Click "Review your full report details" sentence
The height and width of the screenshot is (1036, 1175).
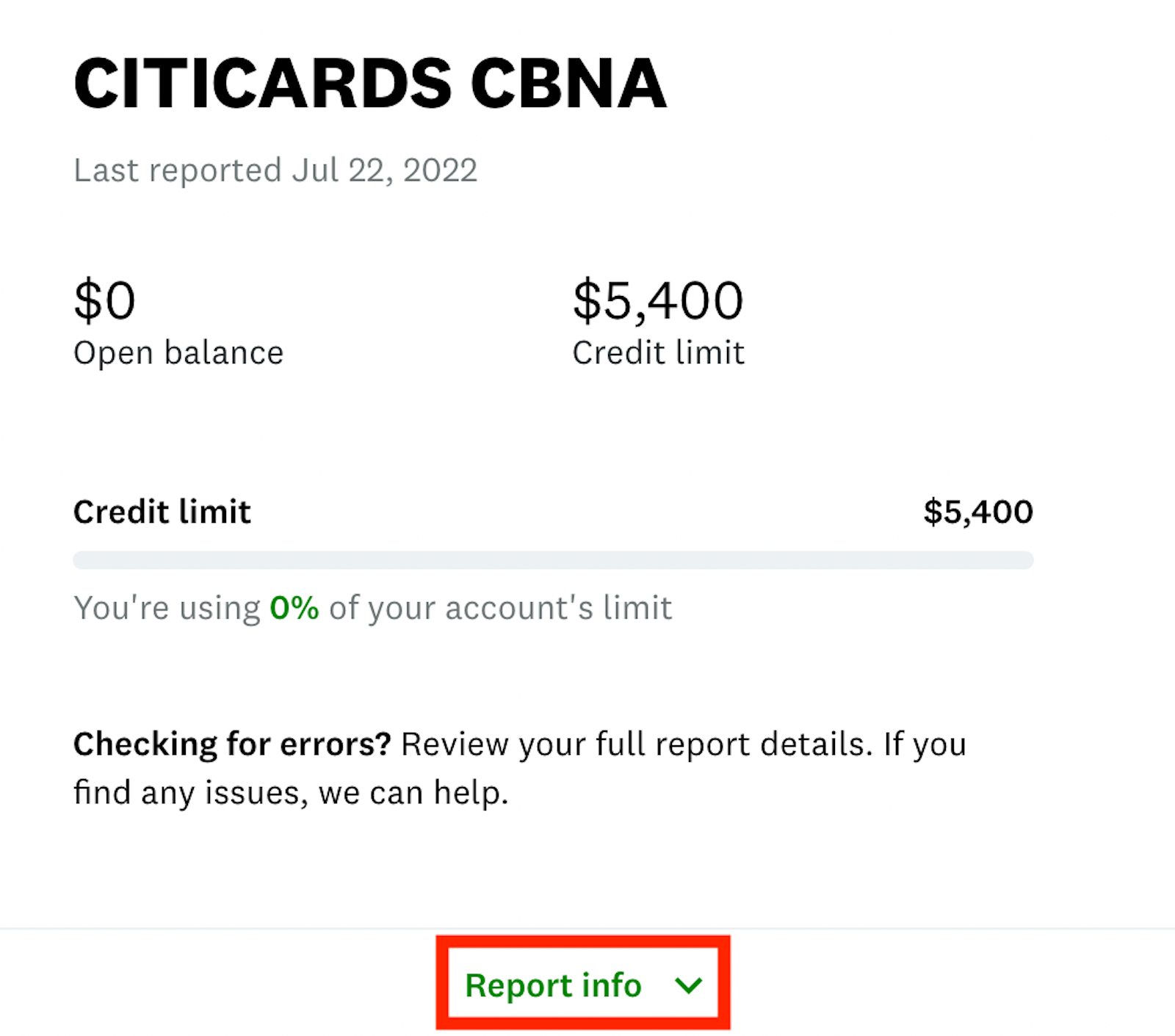click(635, 745)
